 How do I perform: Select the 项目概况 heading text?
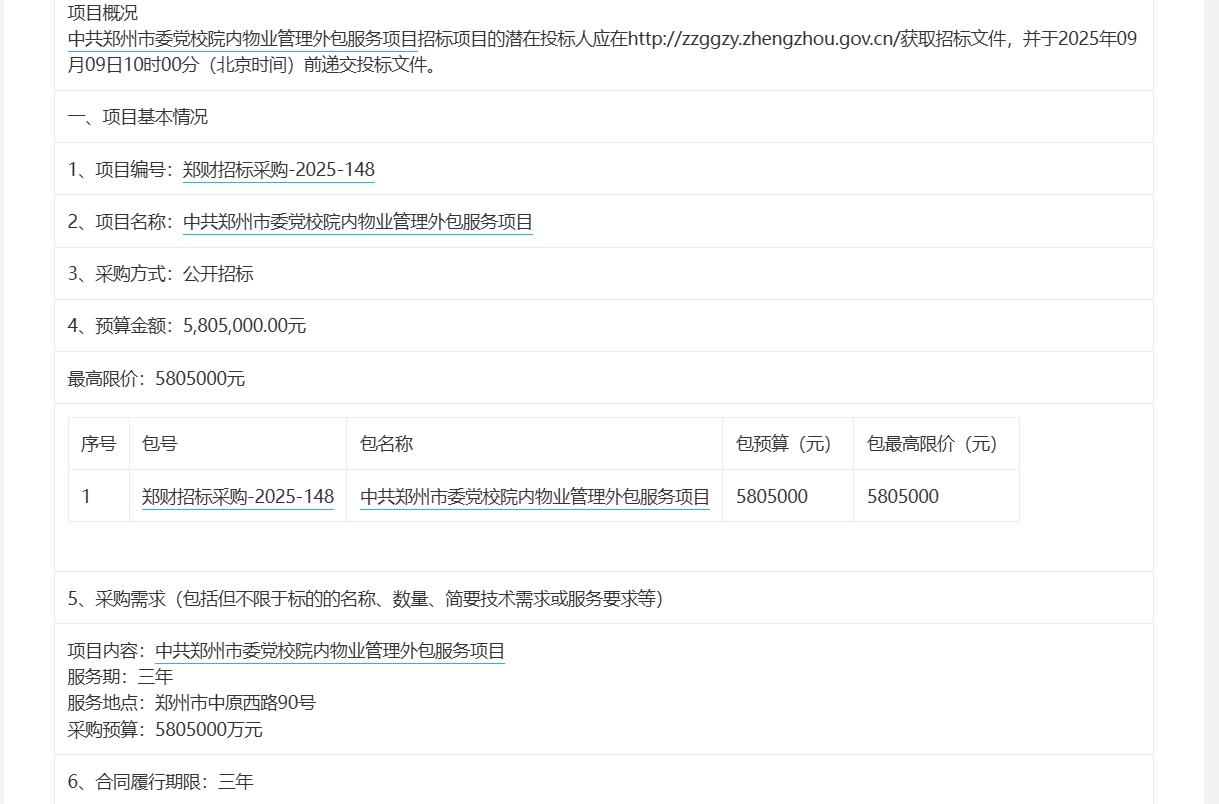click(103, 13)
